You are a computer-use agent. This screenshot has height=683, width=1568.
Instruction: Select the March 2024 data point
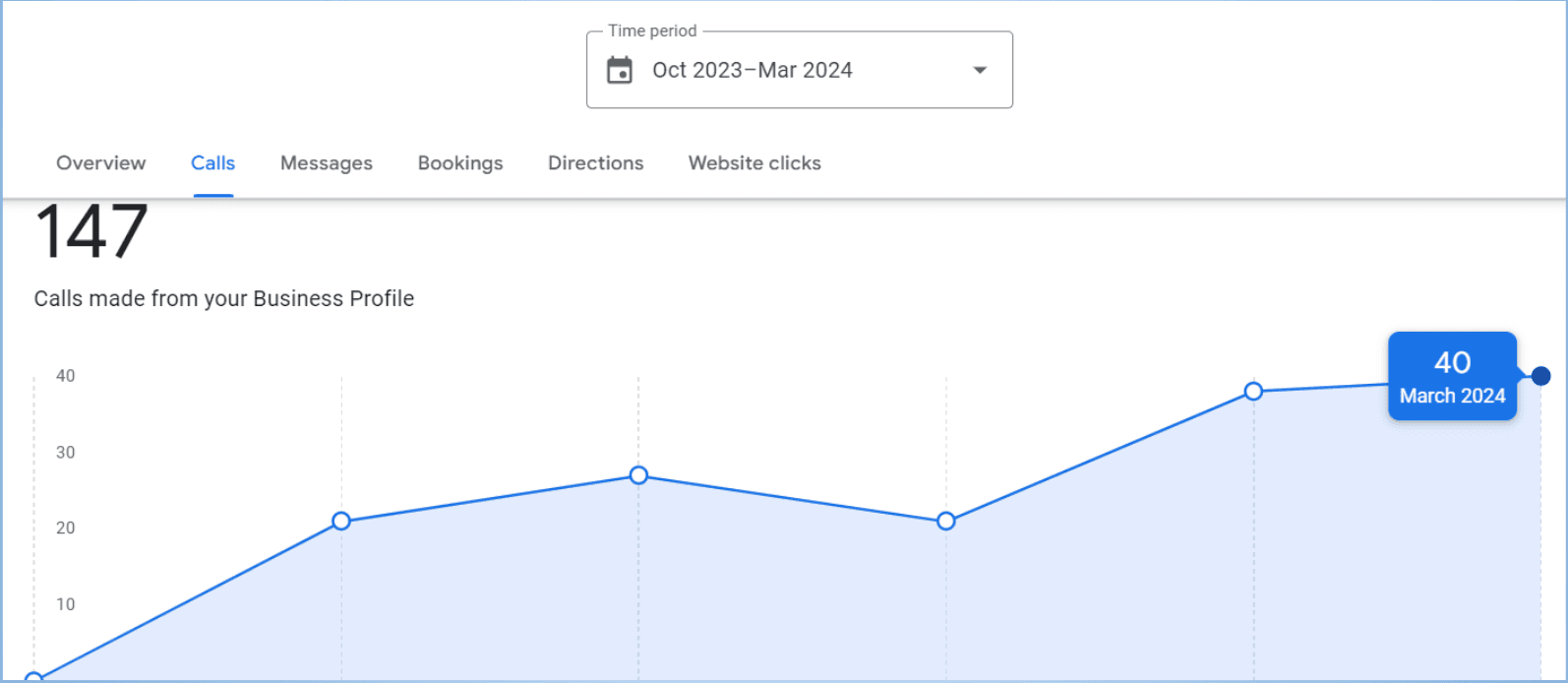coord(1541,376)
